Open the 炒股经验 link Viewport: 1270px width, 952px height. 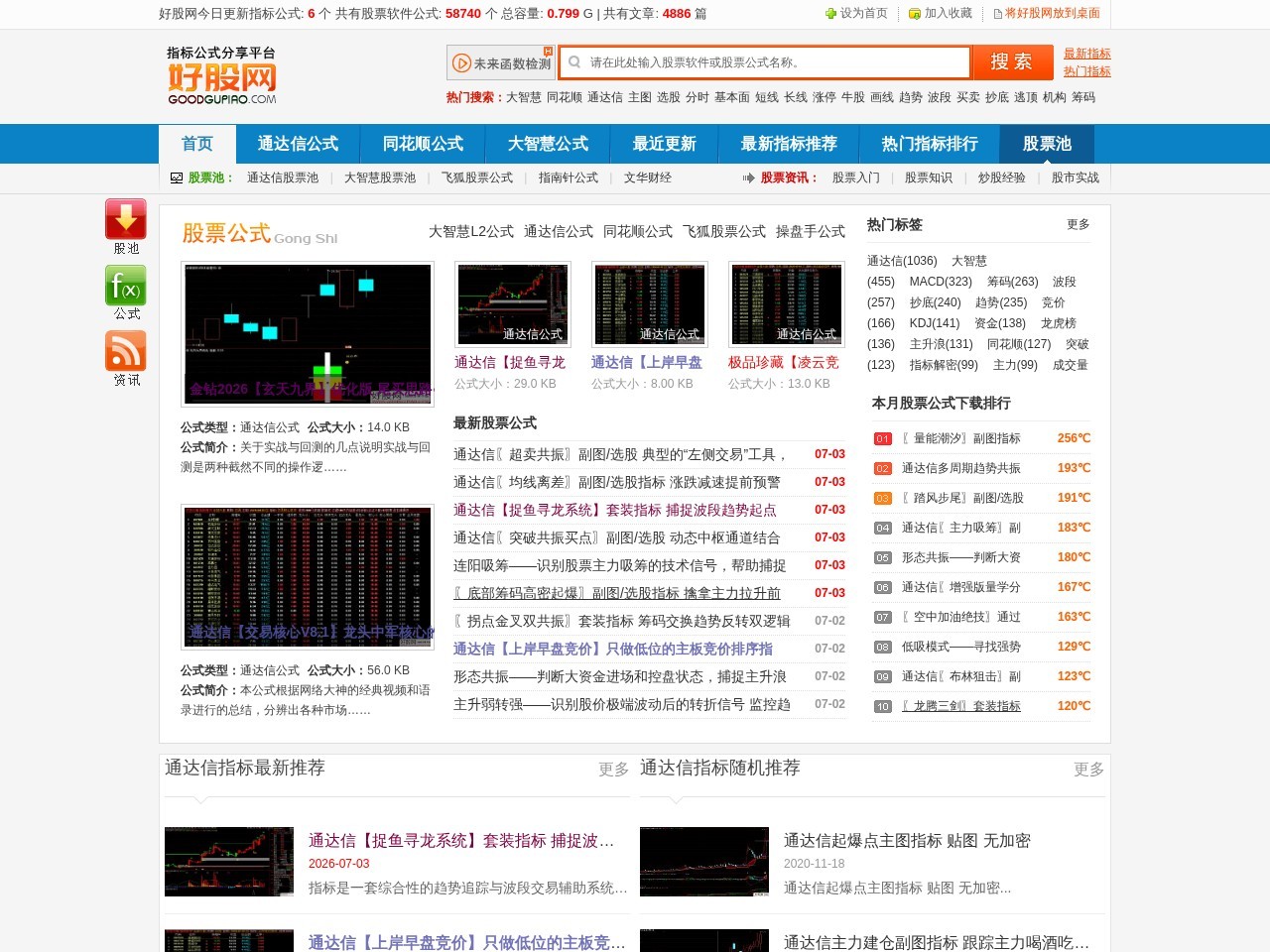click(1002, 178)
